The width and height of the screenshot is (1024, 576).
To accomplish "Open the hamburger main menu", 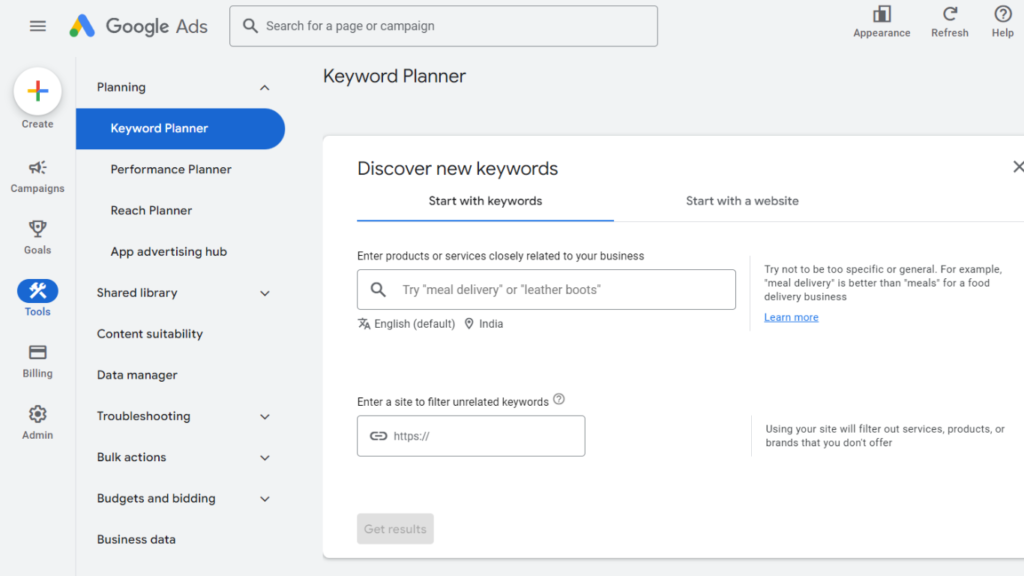I will [x=38, y=26].
